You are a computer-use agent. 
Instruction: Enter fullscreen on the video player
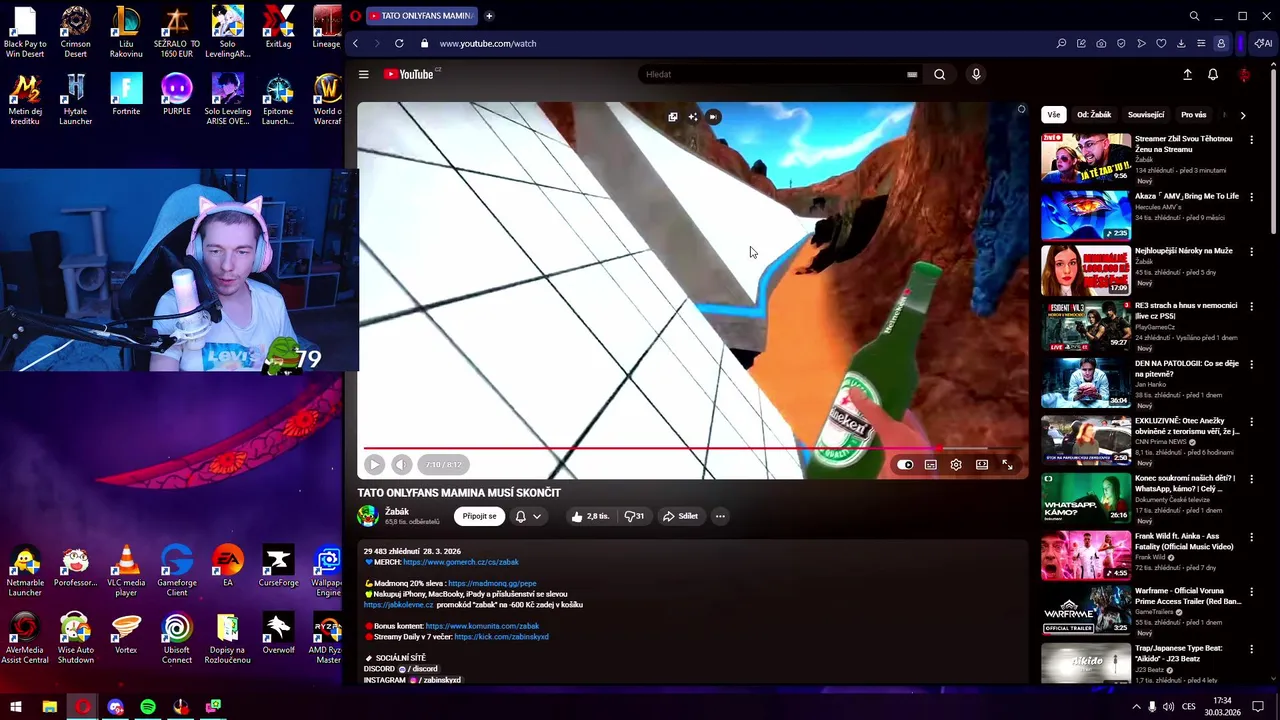[1007, 464]
